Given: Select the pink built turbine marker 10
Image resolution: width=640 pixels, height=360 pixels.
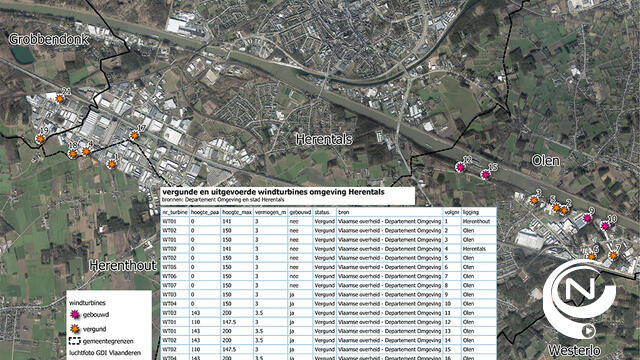Looking at the screenshot, I should point(605,226).
